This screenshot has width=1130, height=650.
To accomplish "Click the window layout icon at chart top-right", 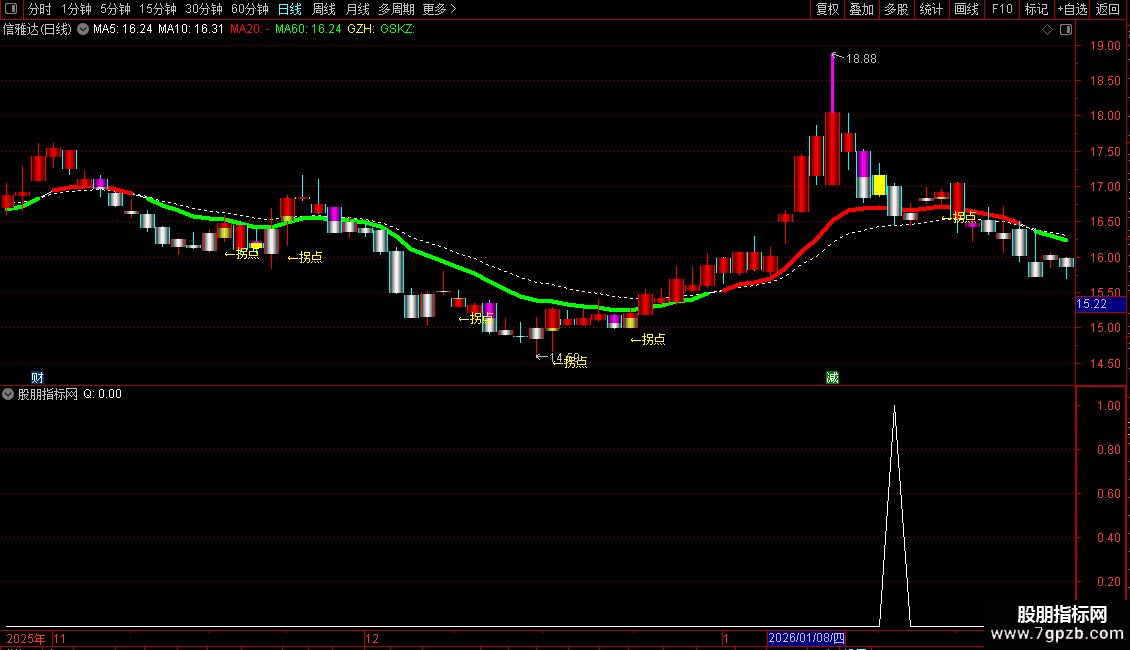I will tap(1066, 30).
